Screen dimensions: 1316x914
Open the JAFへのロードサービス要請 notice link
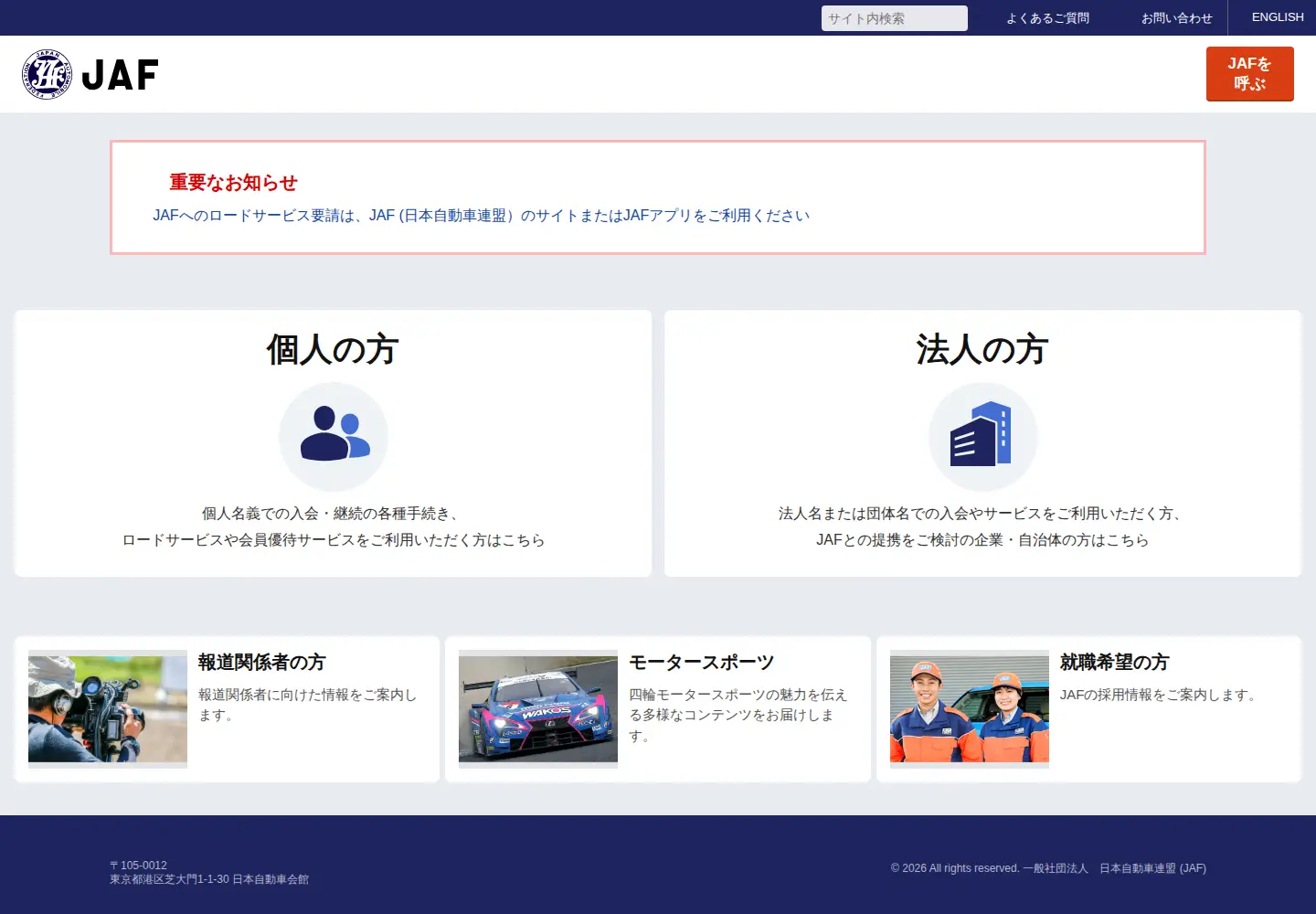482,216
